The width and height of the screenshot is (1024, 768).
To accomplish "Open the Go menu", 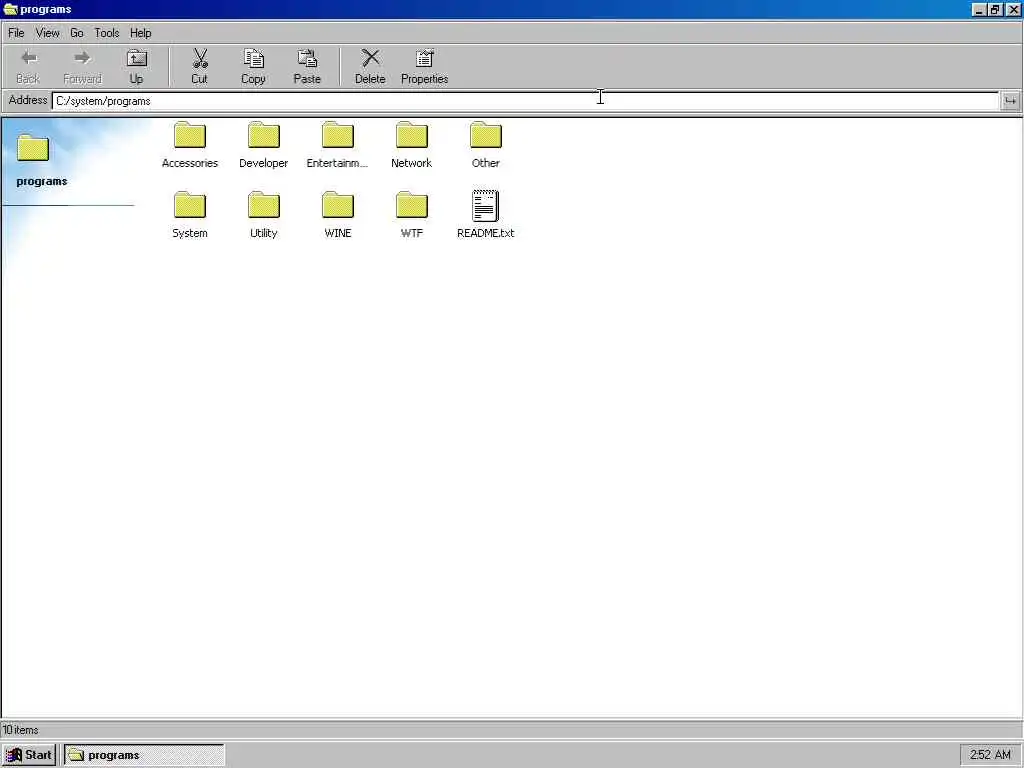I will click(x=76, y=33).
